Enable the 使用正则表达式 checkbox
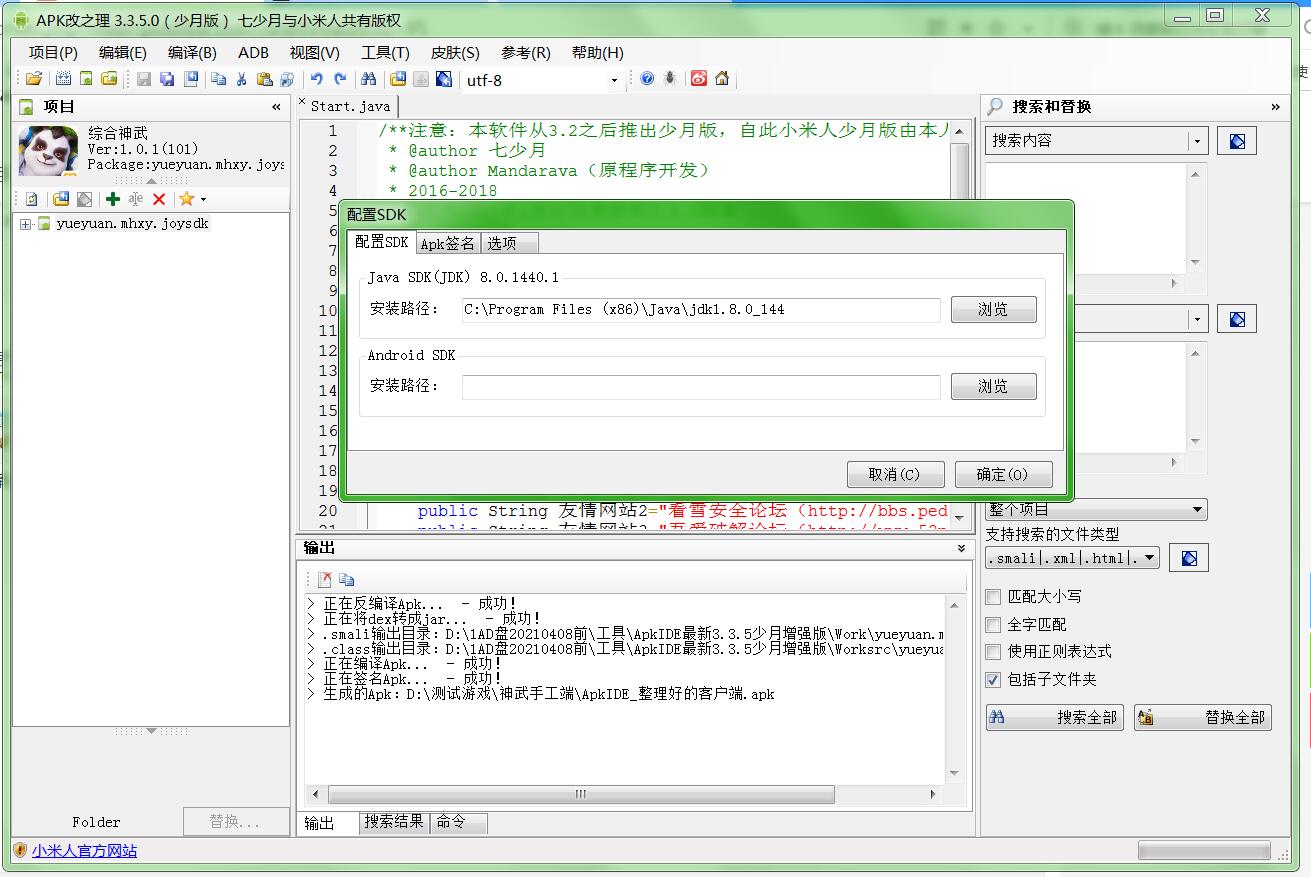The image size is (1311, 877). pyautogui.click(x=993, y=652)
